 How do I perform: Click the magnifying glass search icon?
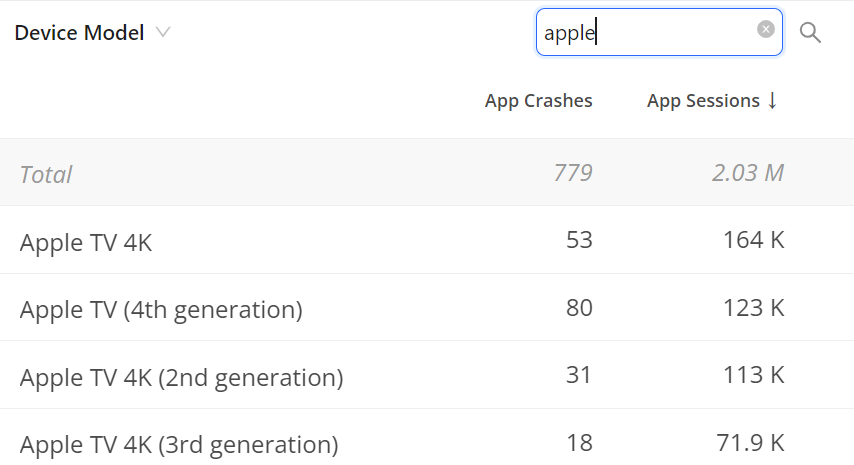coord(810,33)
